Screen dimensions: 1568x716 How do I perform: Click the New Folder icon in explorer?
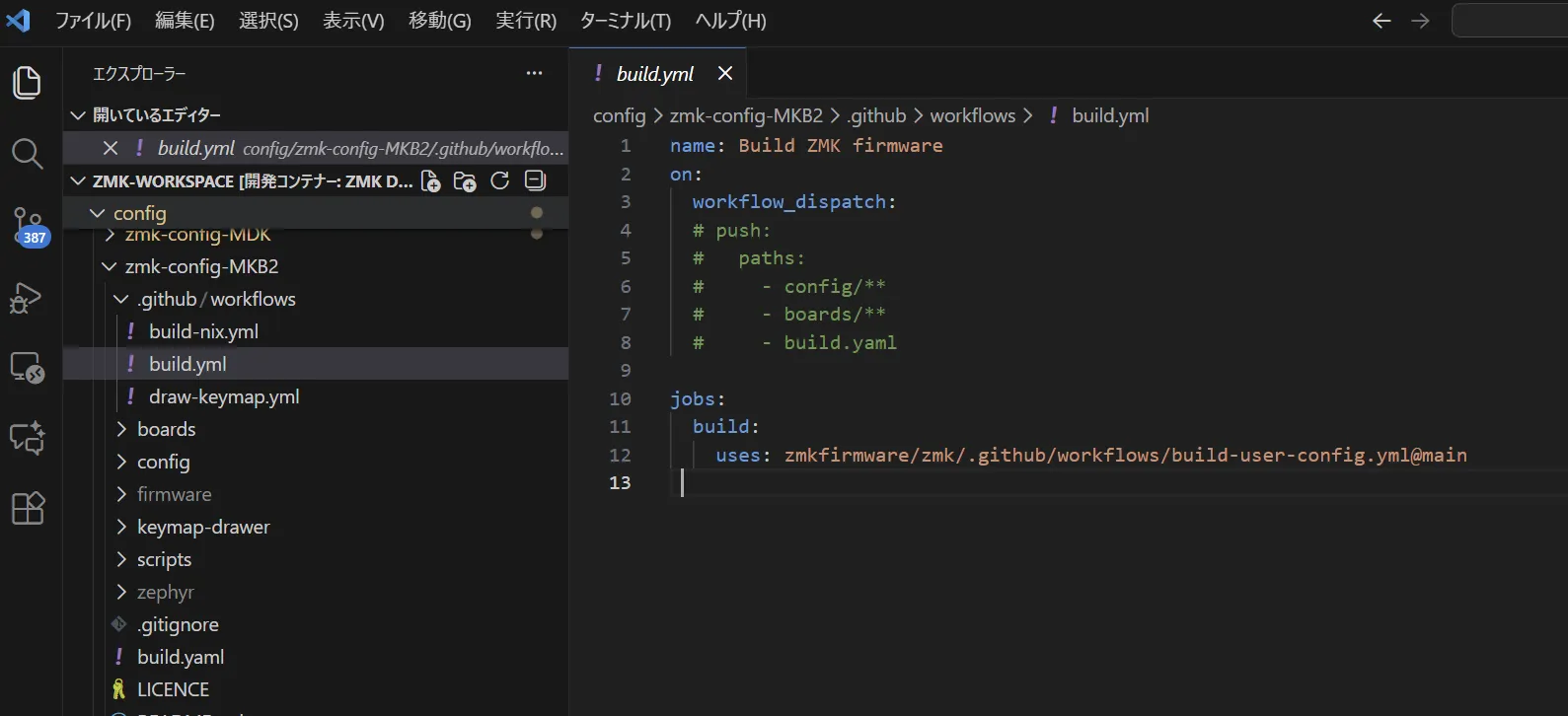tap(465, 180)
